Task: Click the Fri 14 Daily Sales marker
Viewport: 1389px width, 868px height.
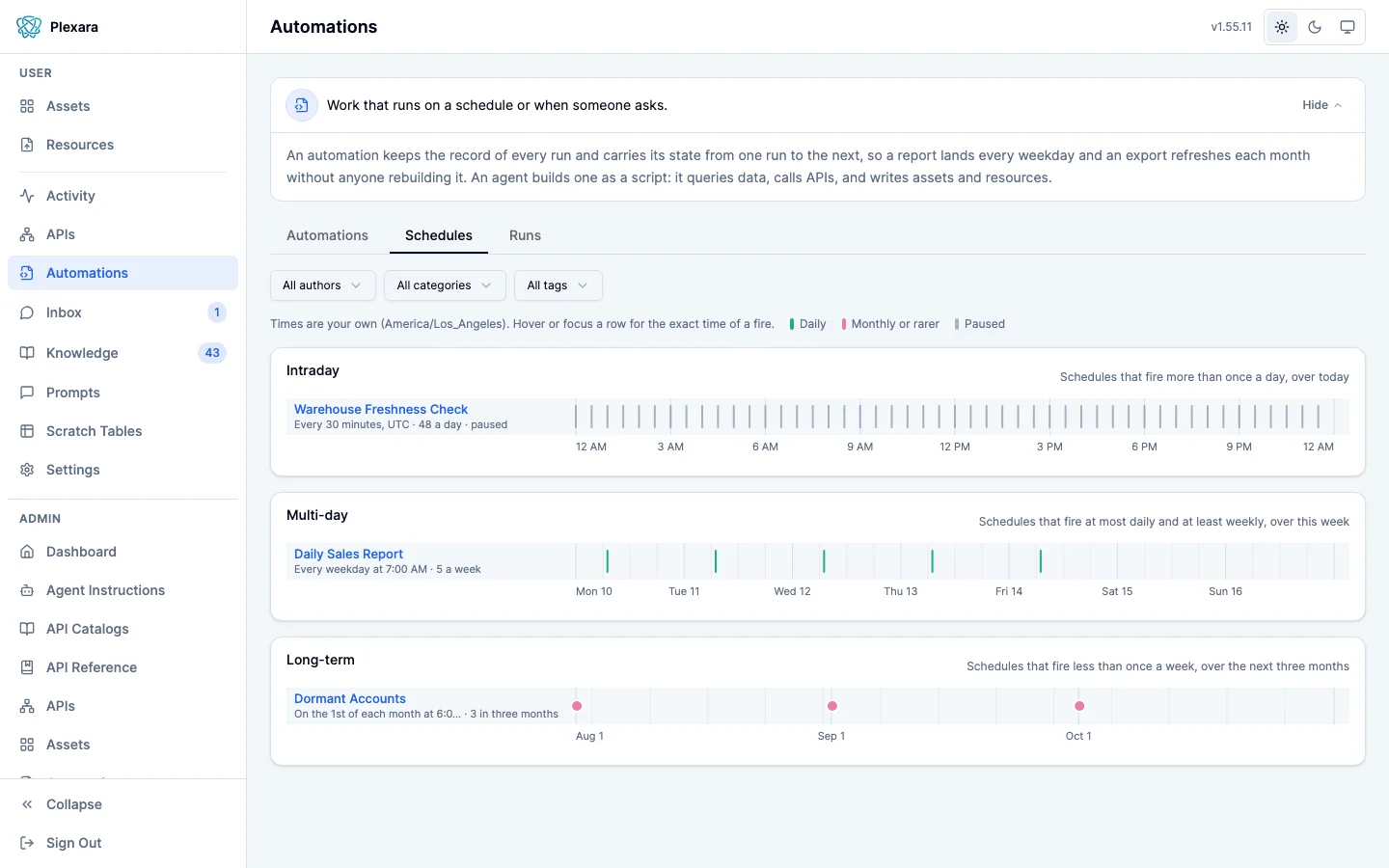Action: point(1041,561)
